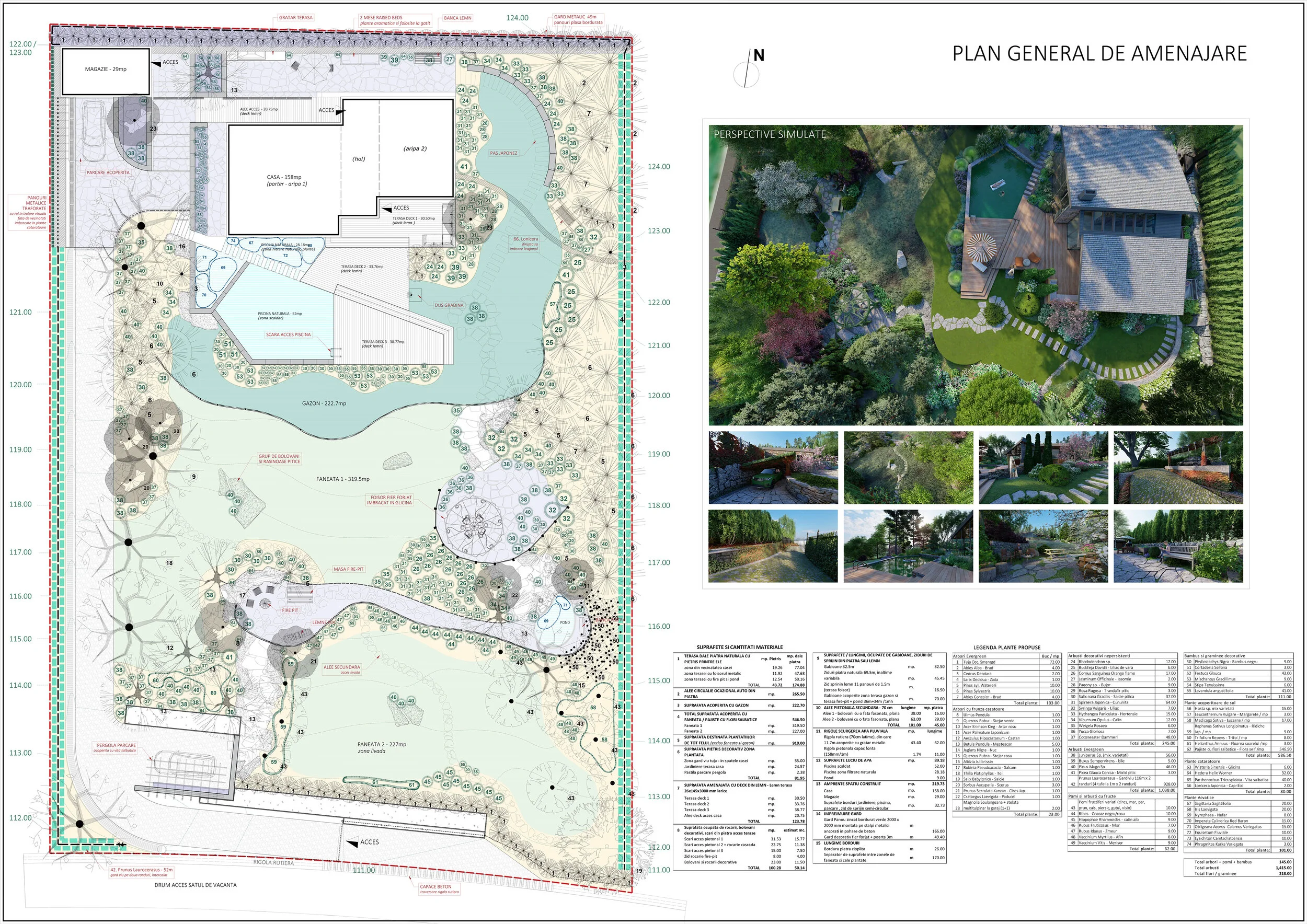The width and height of the screenshot is (1307, 924).
Task: Open the hedge-lined sloped path thumbnail
Action: click(773, 546)
